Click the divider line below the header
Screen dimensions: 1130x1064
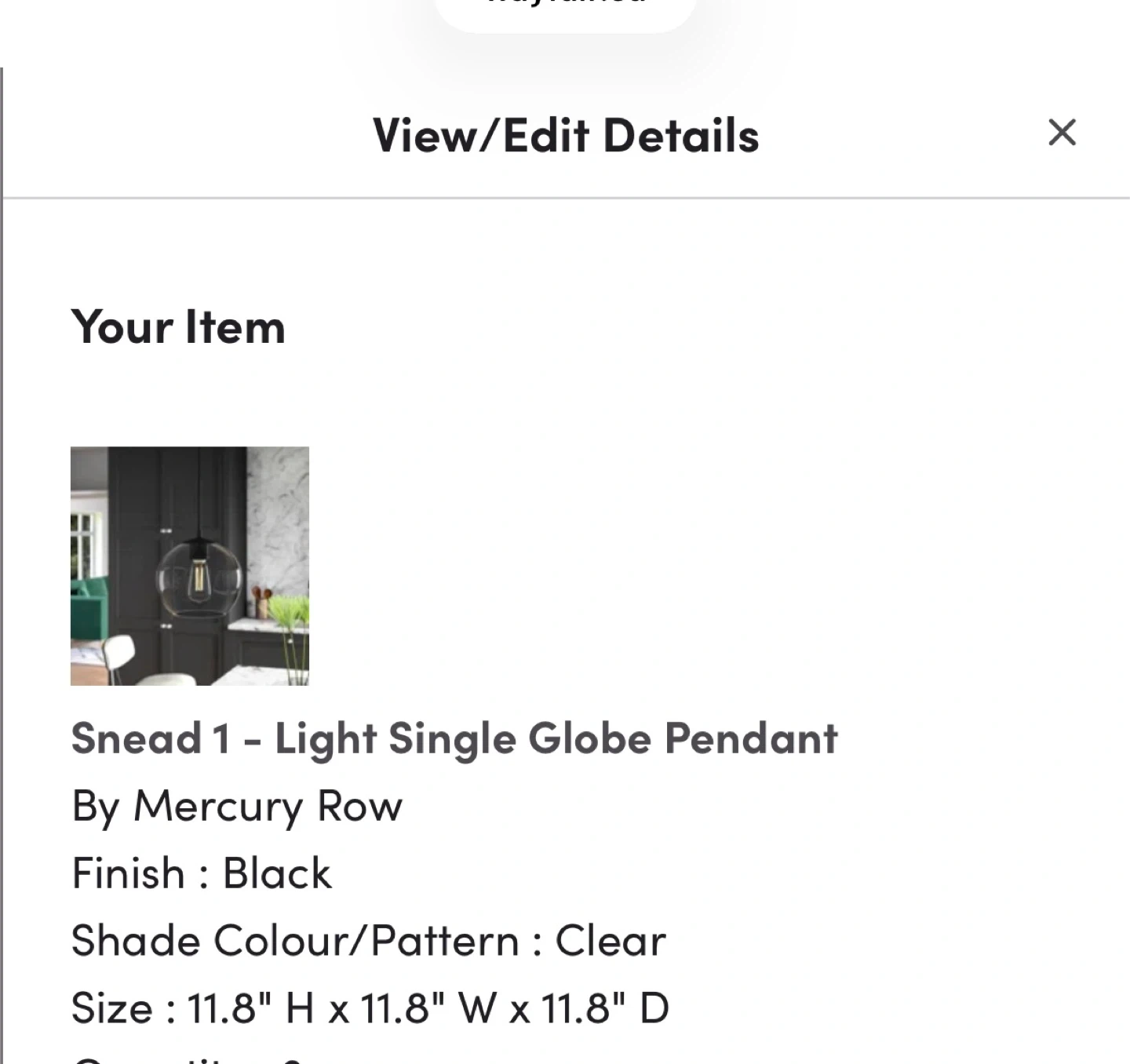565,199
